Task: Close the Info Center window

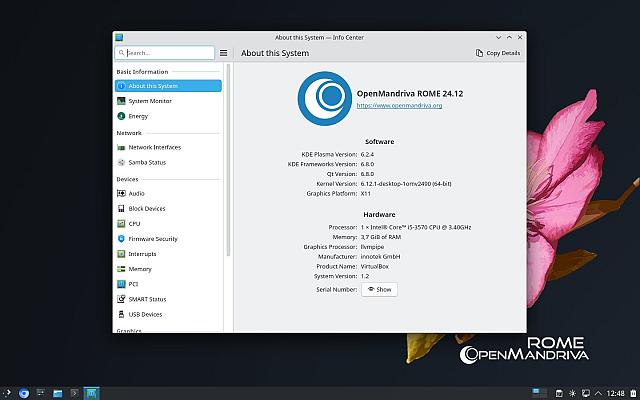Action: 520,37
